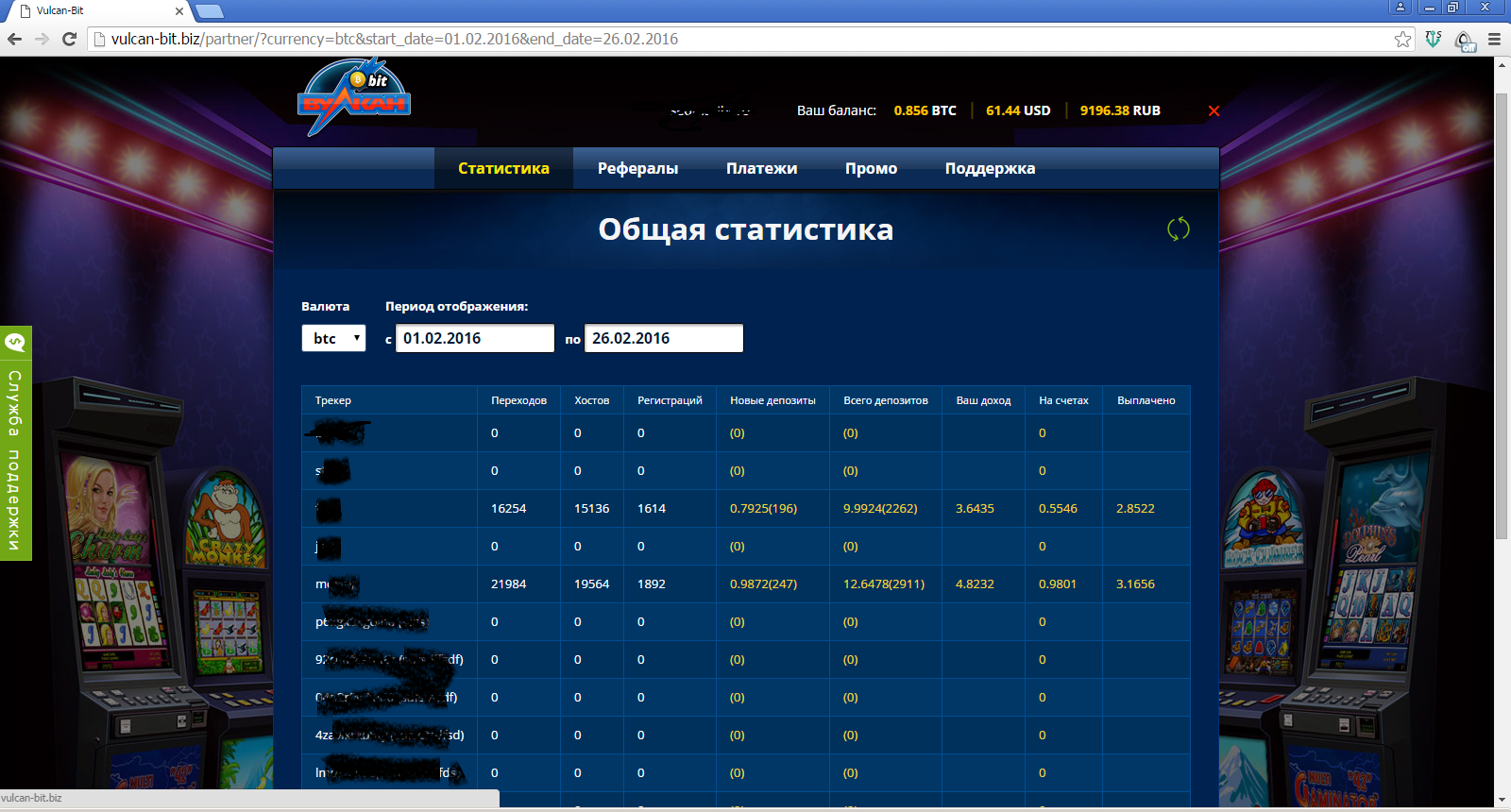
Task: Open the Рефералы tab
Action: click(637, 168)
